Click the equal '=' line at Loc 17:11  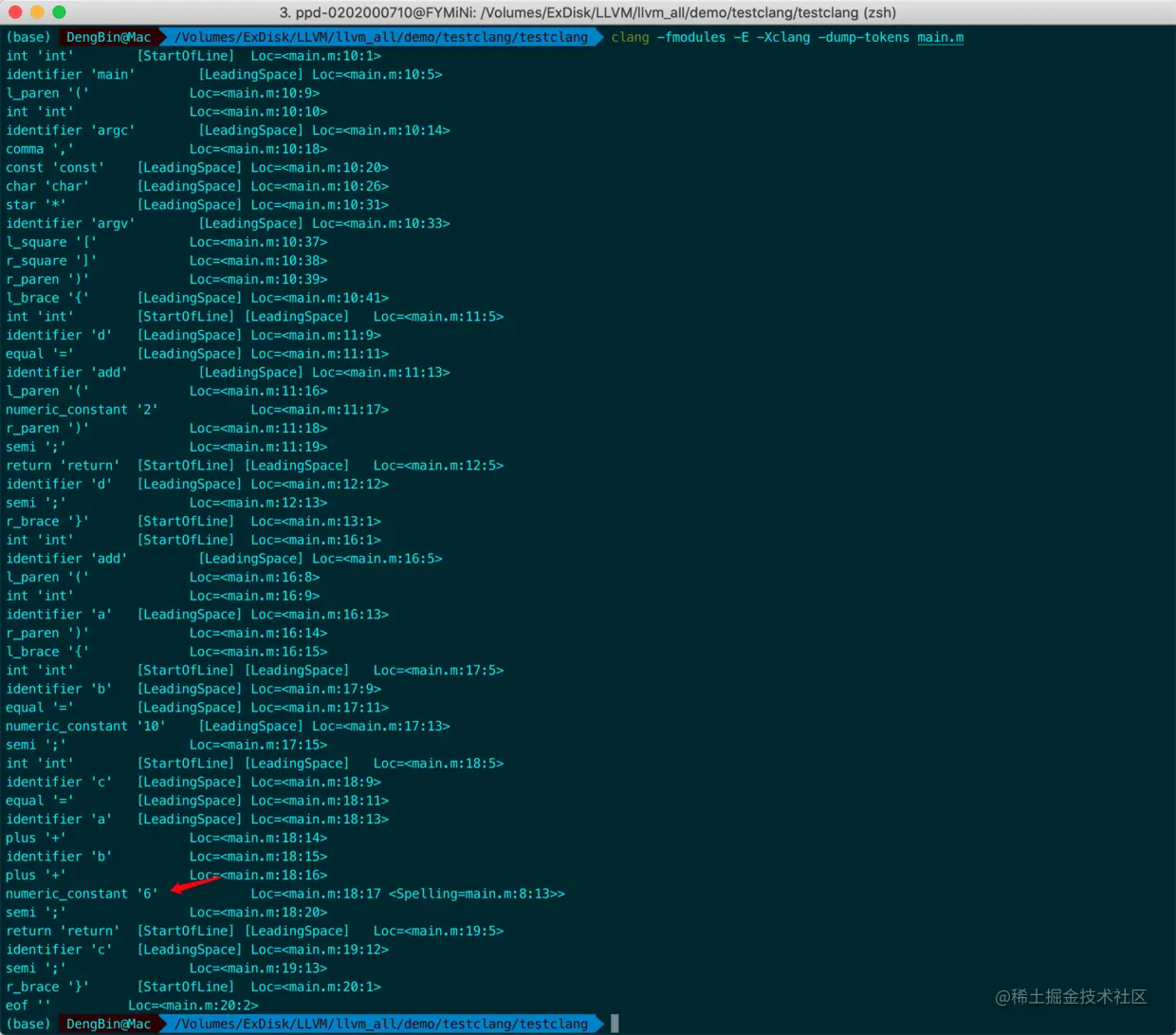pyautogui.click(x=197, y=708)
